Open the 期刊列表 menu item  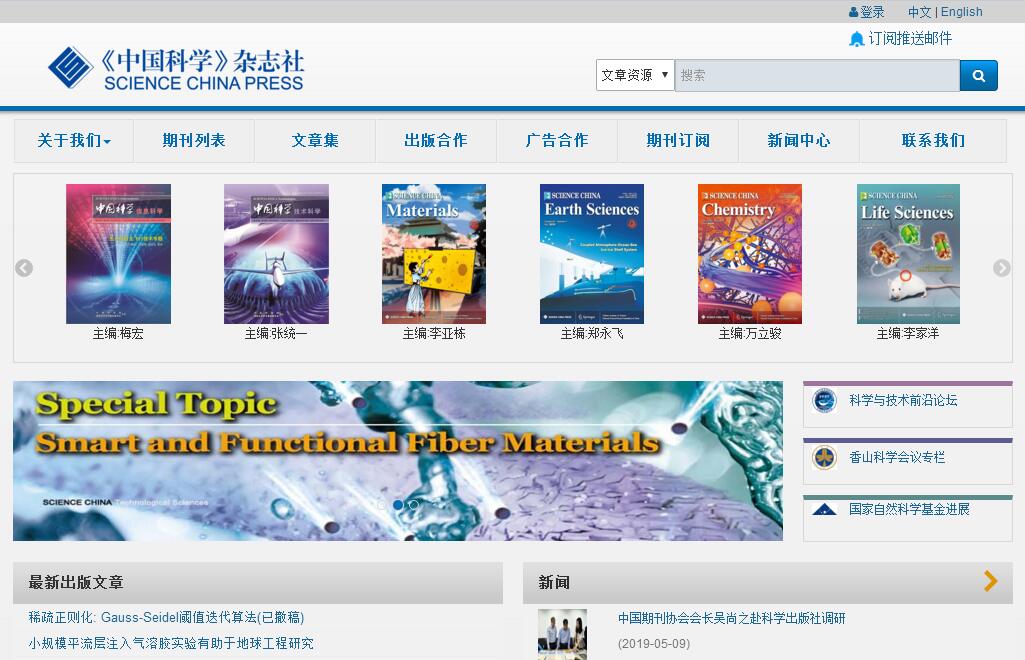click(x=194, y=141)
